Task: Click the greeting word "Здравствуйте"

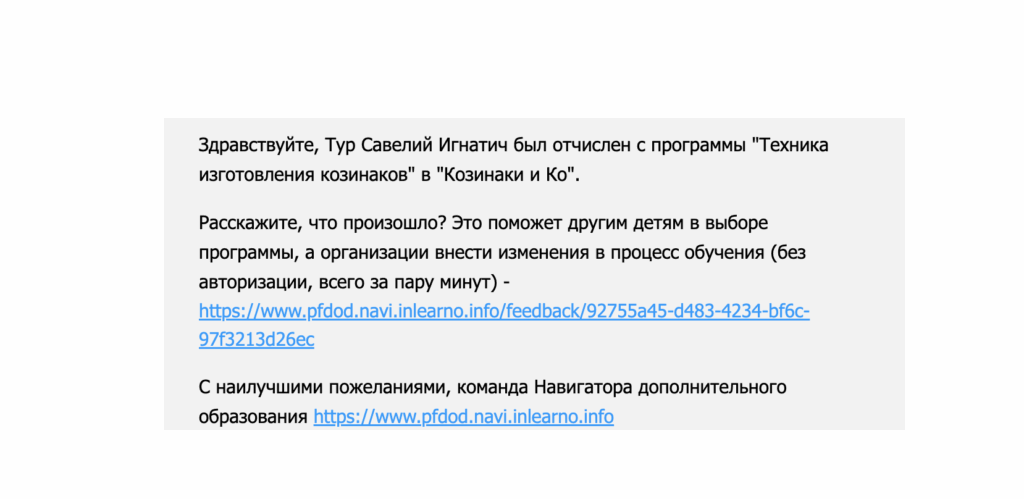Action: pyautogui.click(x=257, y=146)
